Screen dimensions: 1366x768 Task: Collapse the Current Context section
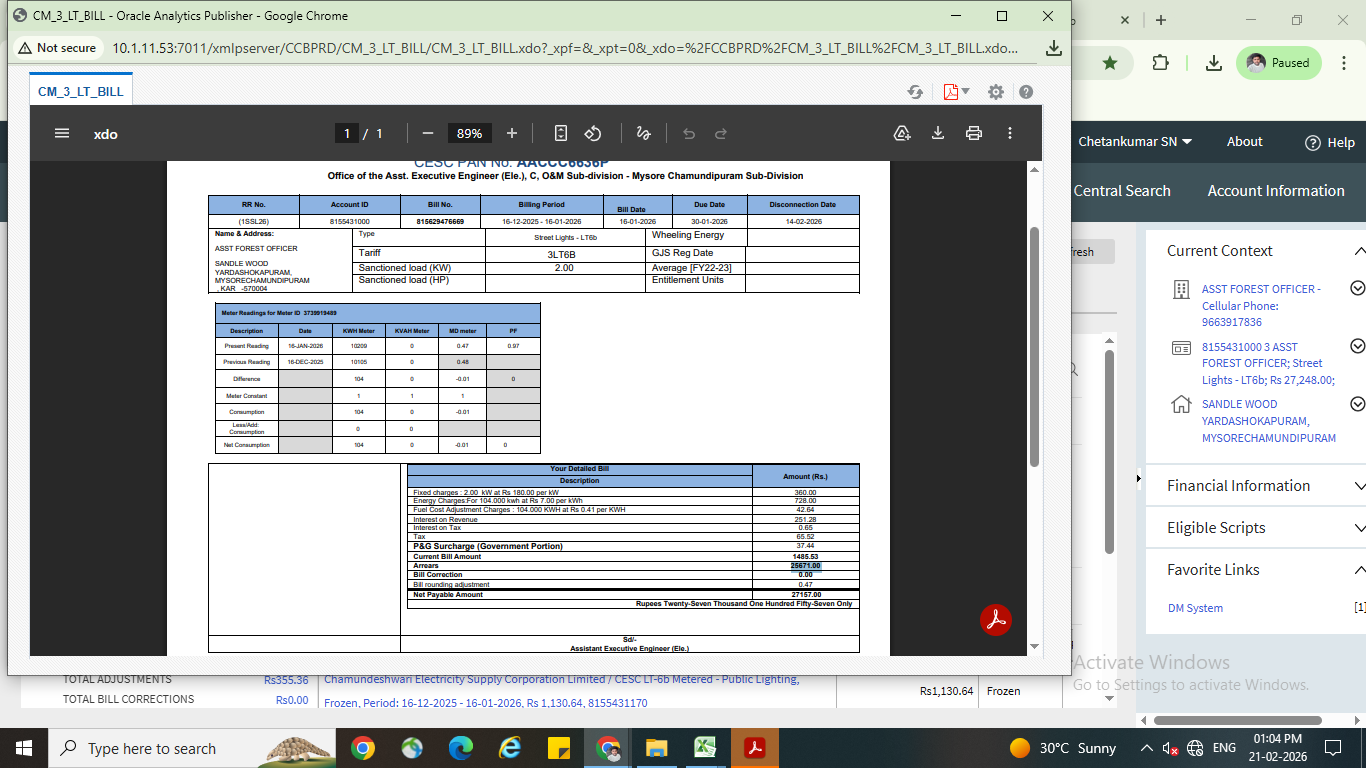(1358, 251)
